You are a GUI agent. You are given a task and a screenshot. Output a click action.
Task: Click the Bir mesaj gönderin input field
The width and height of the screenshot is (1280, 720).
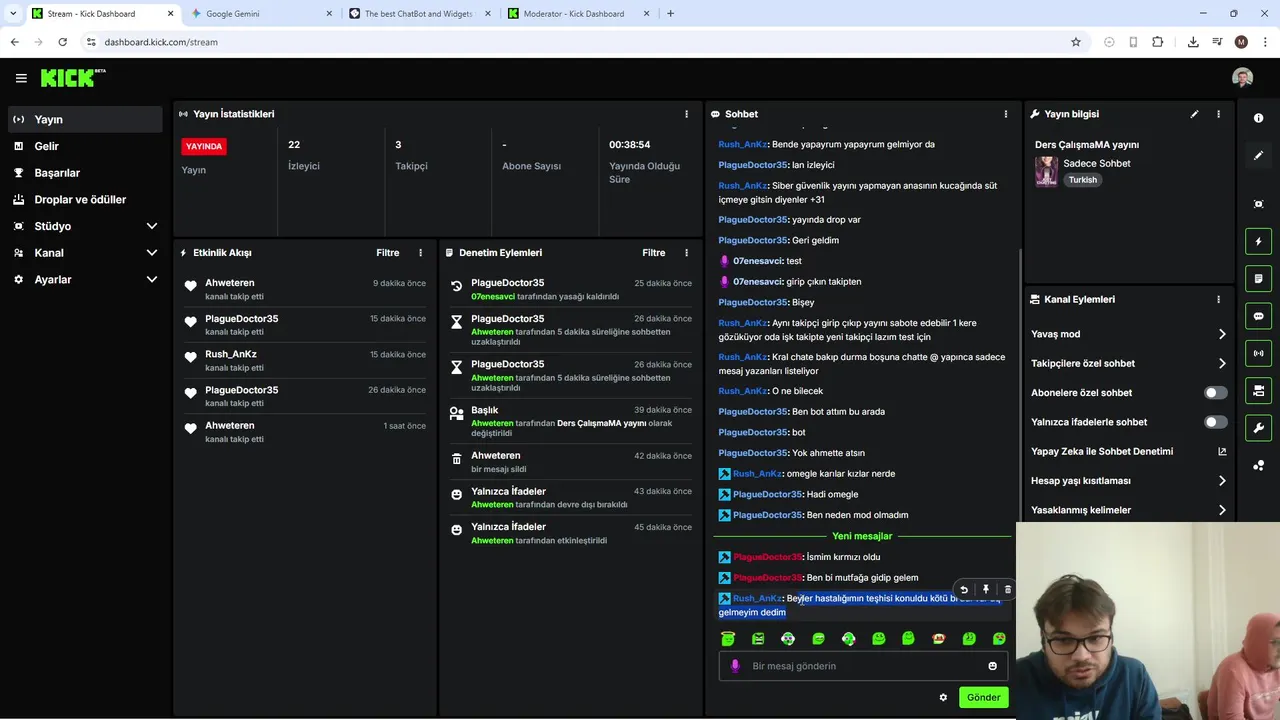pyautogui.click(x=862, y=666)
